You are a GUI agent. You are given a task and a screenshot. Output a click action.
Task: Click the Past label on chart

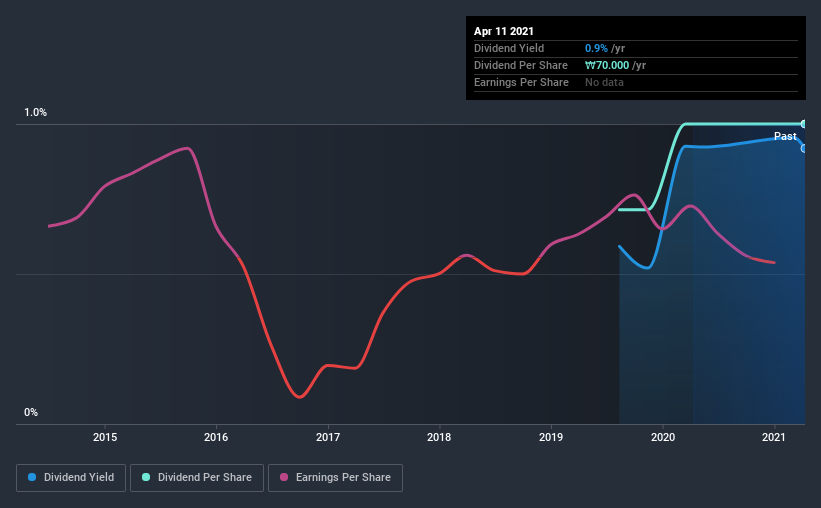785,136
